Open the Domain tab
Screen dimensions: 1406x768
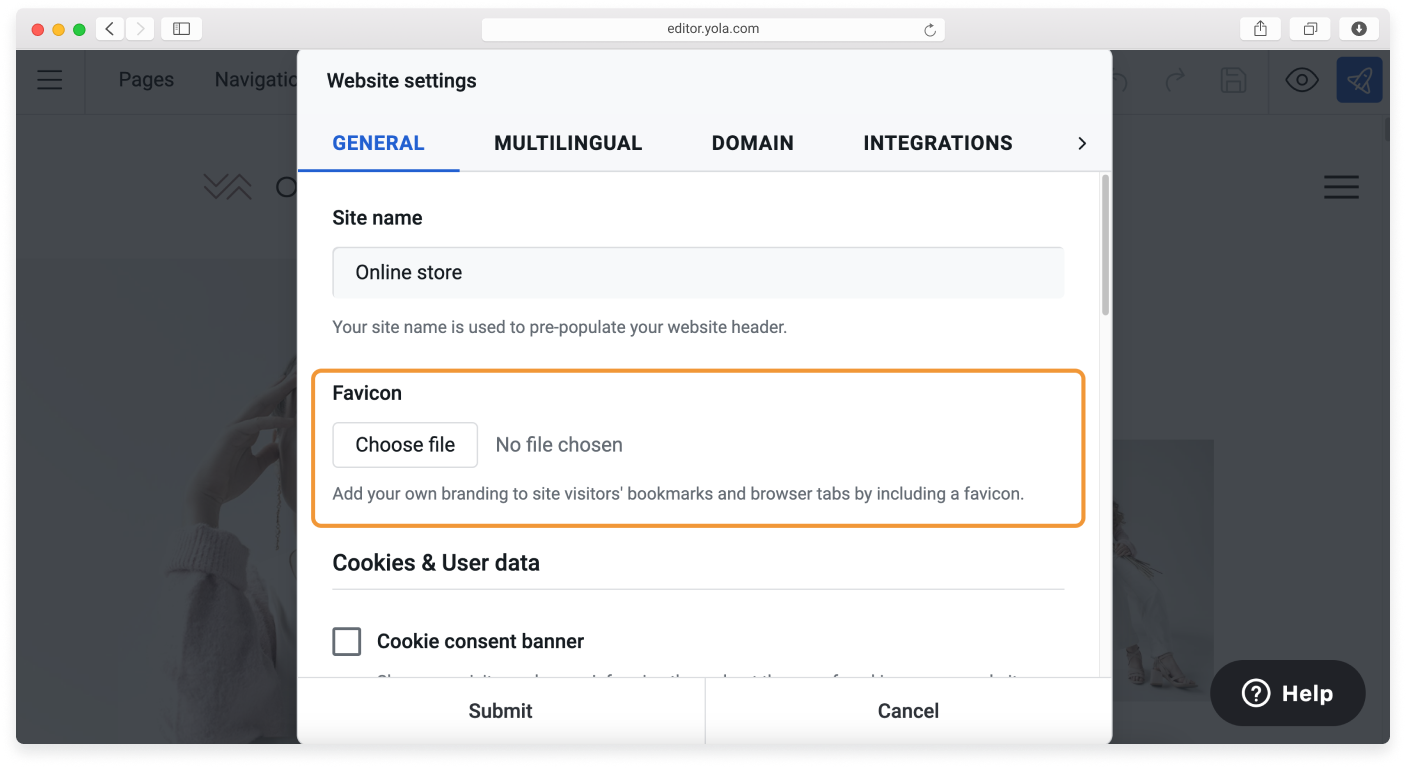tap(752, 144)
